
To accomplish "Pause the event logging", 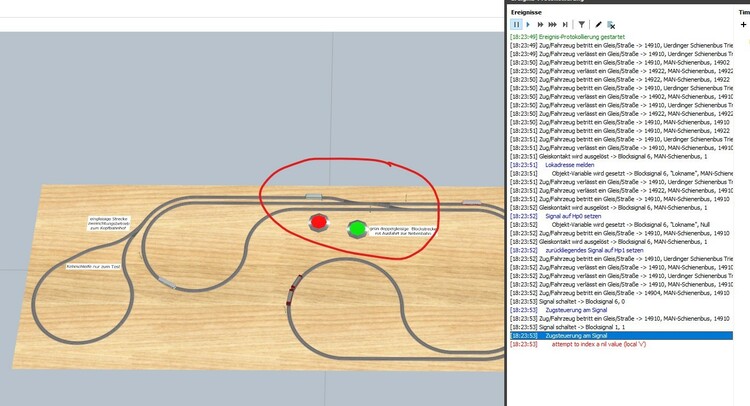I will click(516, 24).
